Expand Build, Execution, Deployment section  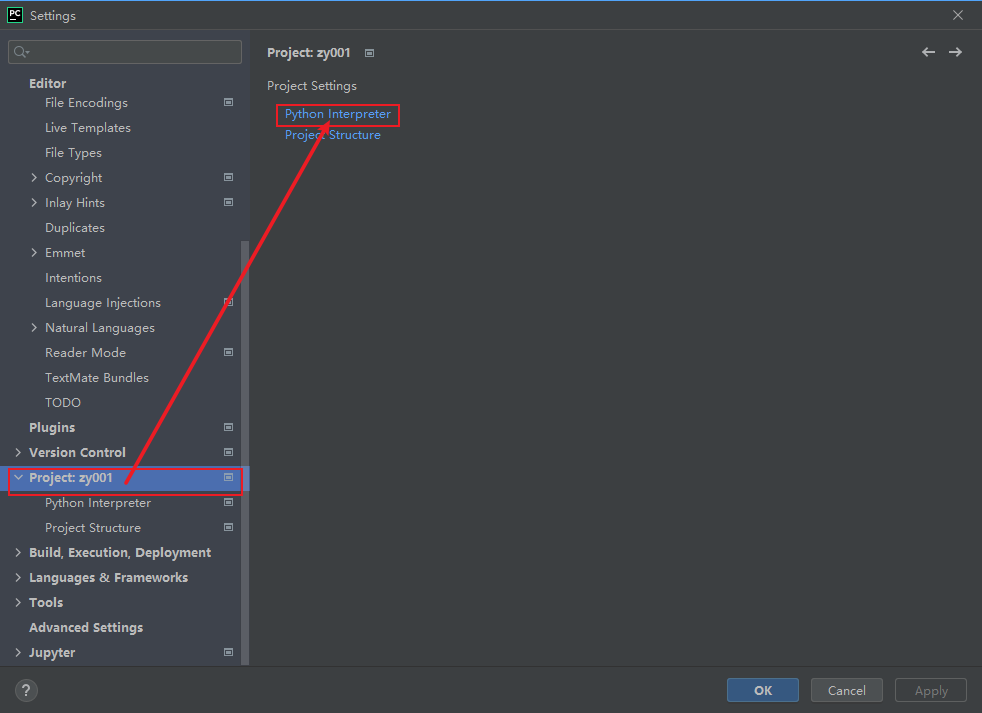(x=18, y=553)
